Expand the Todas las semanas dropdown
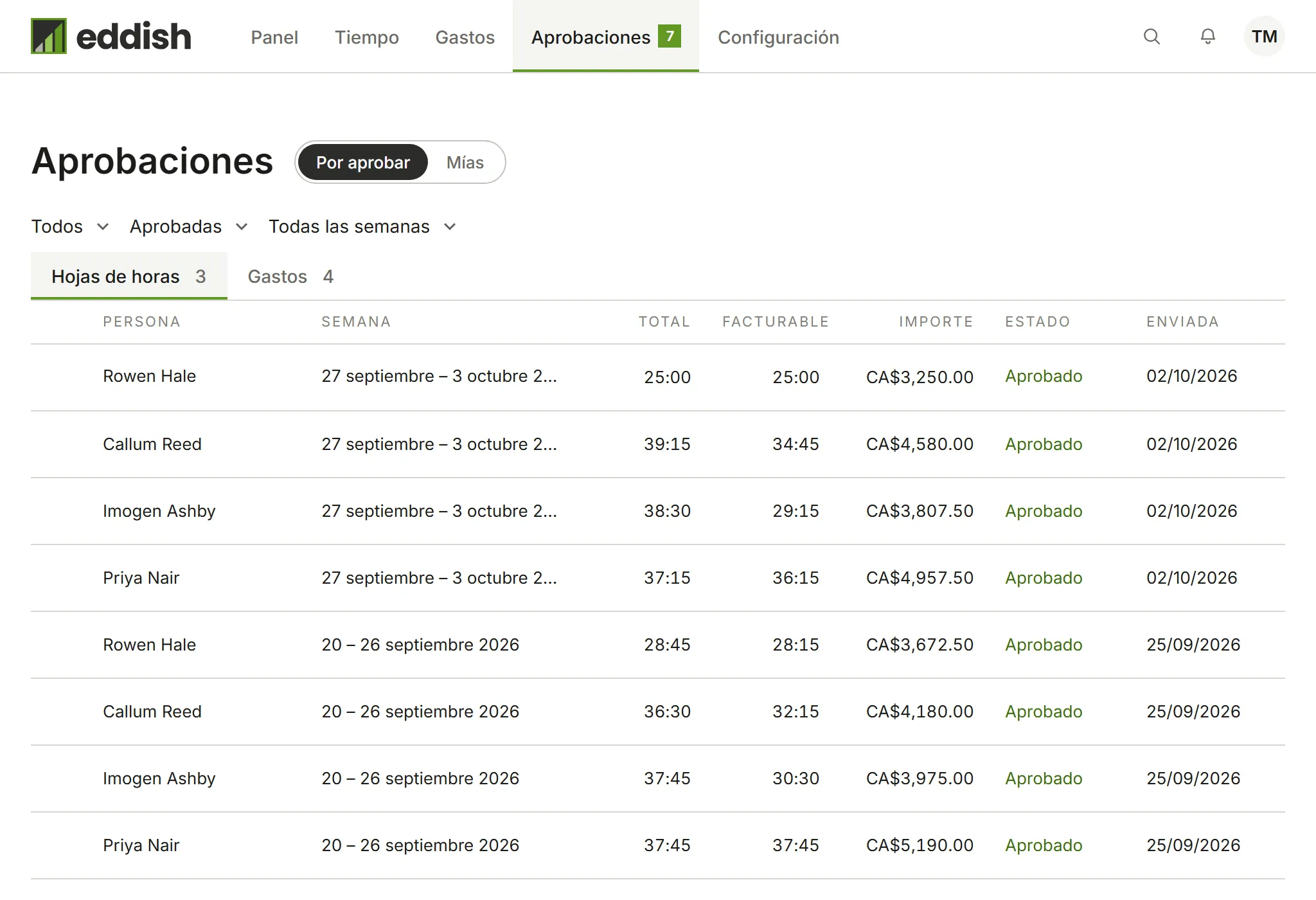Image resolution: width=1316 pixels, height=900 pixels. [x=362, y=226]
